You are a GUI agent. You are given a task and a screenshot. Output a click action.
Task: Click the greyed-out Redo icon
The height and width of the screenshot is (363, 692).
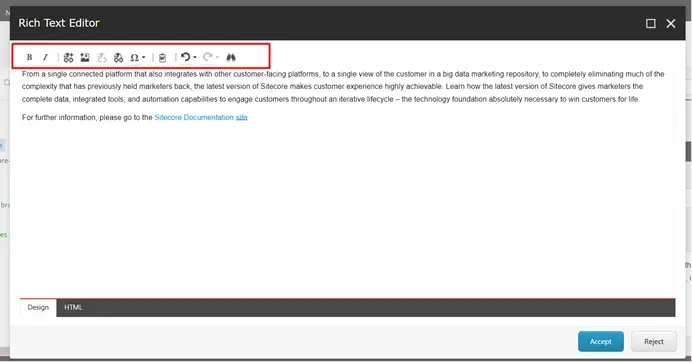click(x=207, y=57)
